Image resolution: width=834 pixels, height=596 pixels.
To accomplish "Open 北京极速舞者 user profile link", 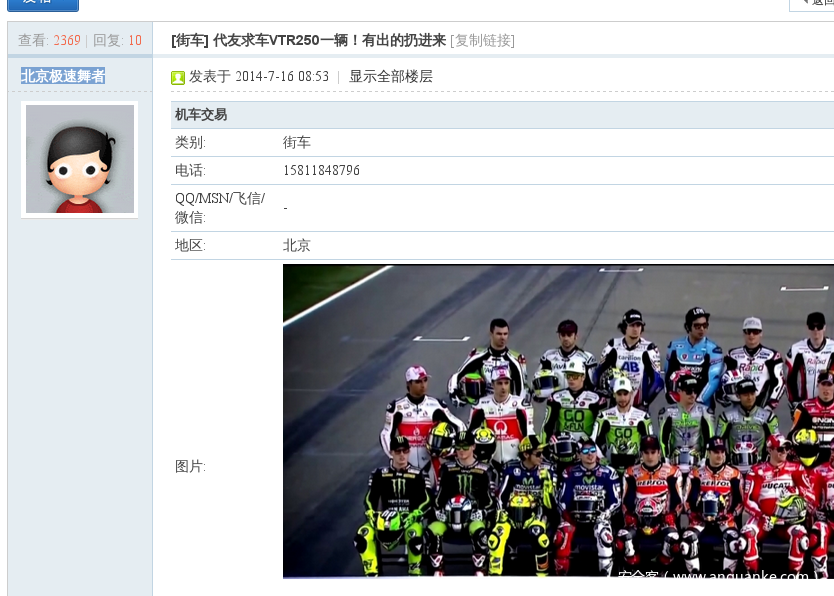I will (63, 76).
